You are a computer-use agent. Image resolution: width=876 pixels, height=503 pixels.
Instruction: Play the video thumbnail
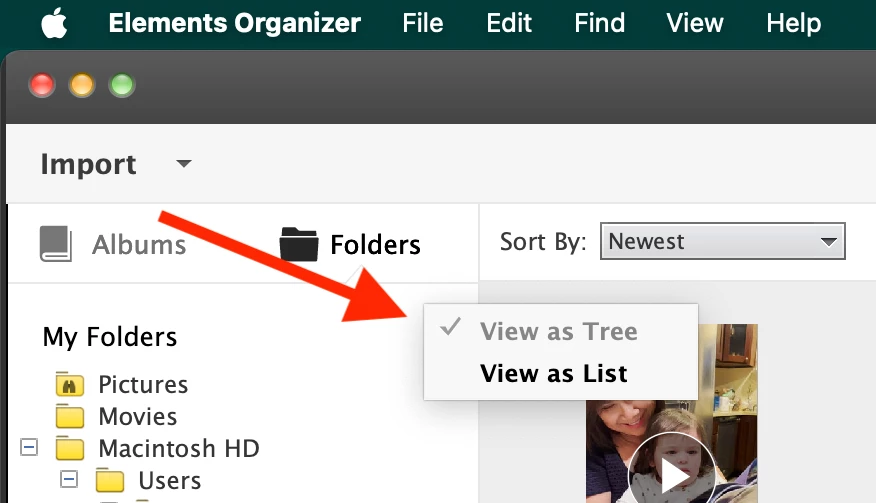(x=672, y=475)
